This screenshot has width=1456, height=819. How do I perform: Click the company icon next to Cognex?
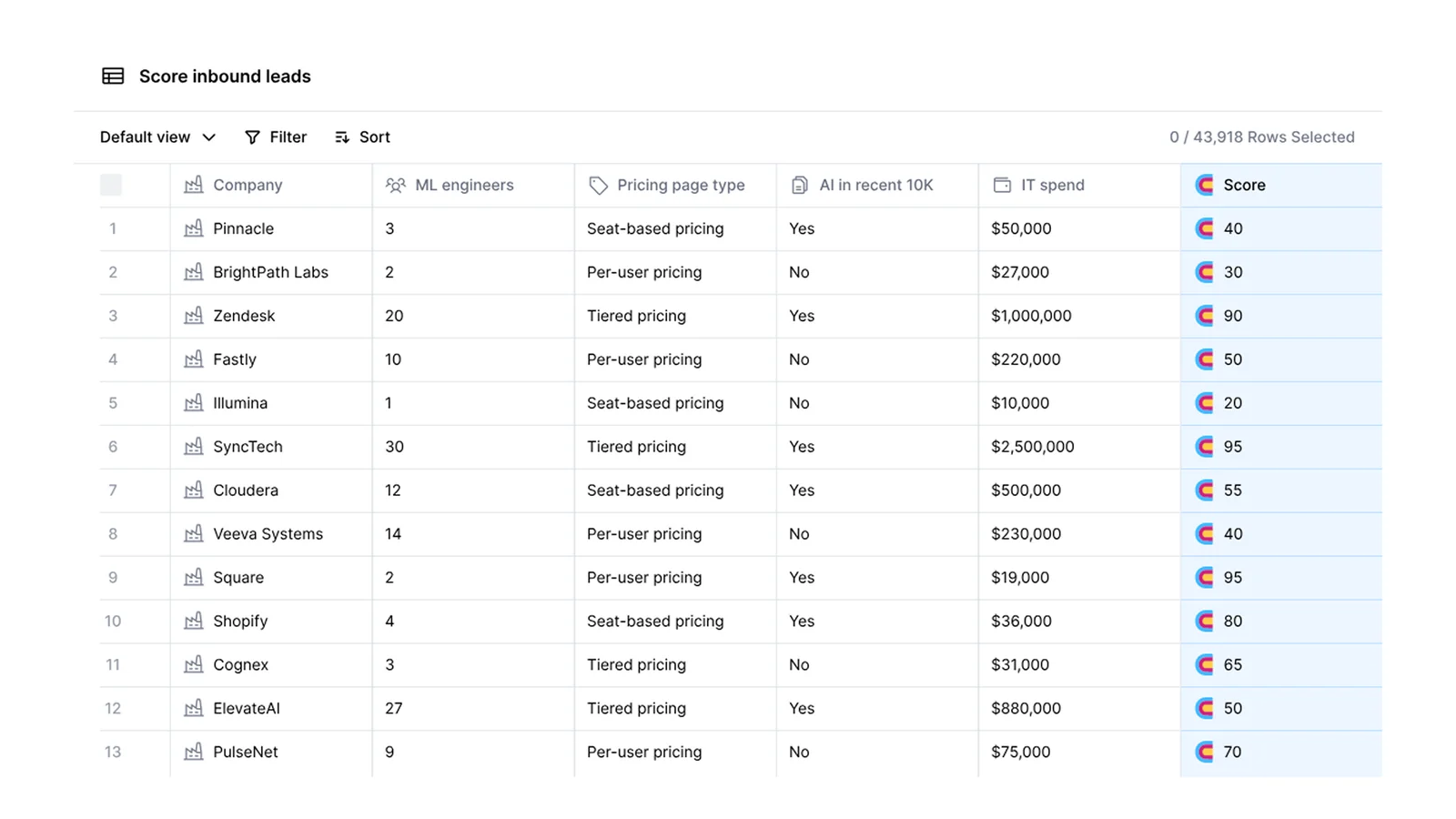click(x=194, y=665)
